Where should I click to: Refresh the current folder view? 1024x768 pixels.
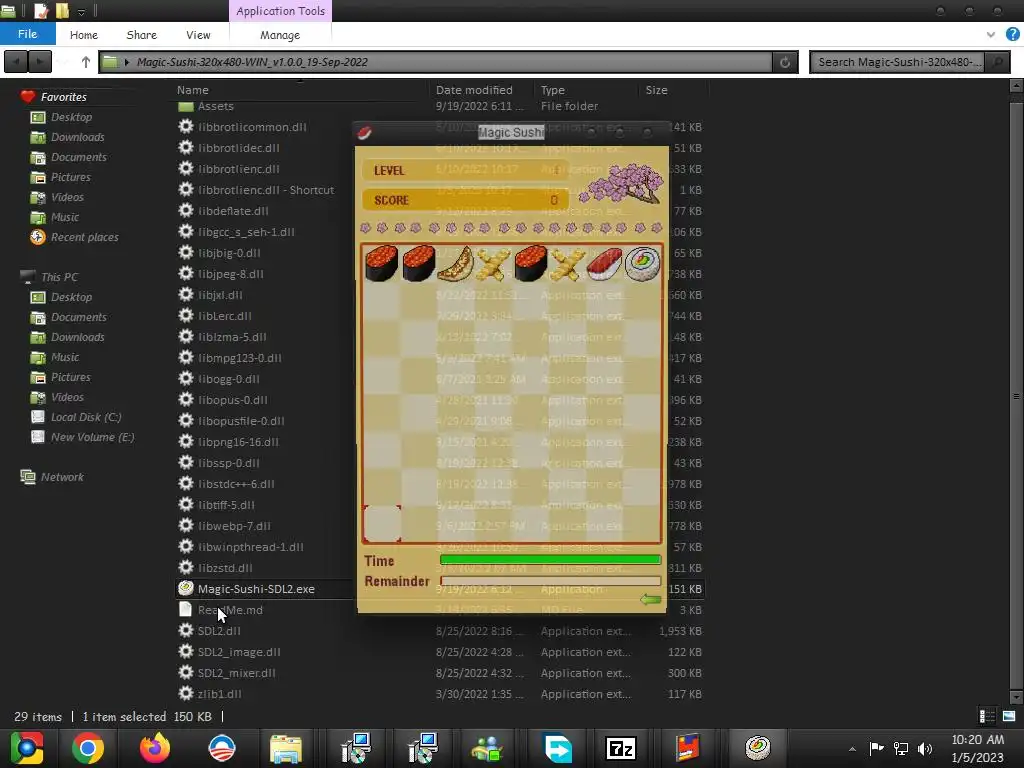point(785,62)
